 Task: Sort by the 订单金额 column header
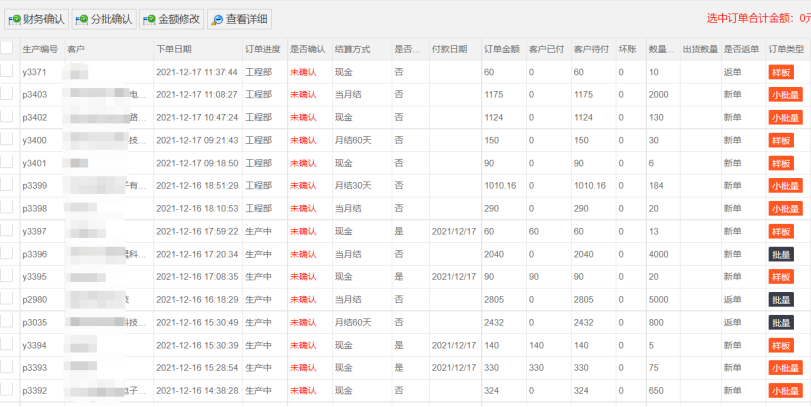coord(501,48)
